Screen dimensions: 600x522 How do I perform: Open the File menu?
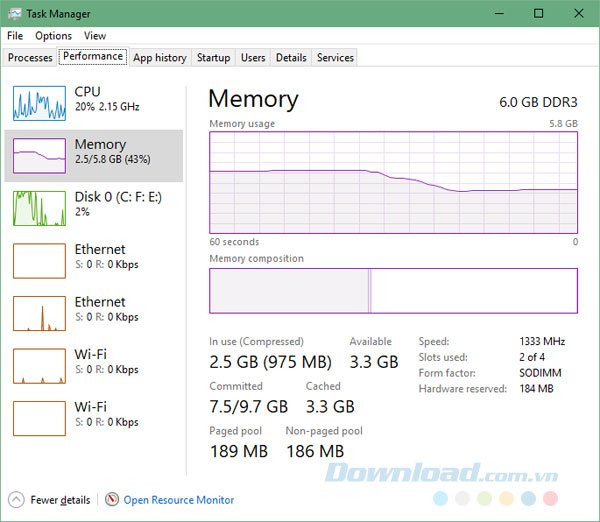(15, 36)
